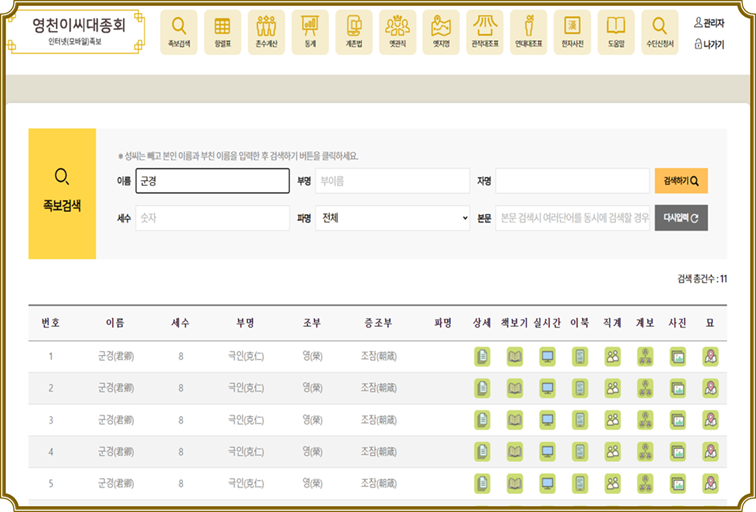Click the 부명 column header
Image resolution: width=756 pixels, height=512 pixels.
245,323
